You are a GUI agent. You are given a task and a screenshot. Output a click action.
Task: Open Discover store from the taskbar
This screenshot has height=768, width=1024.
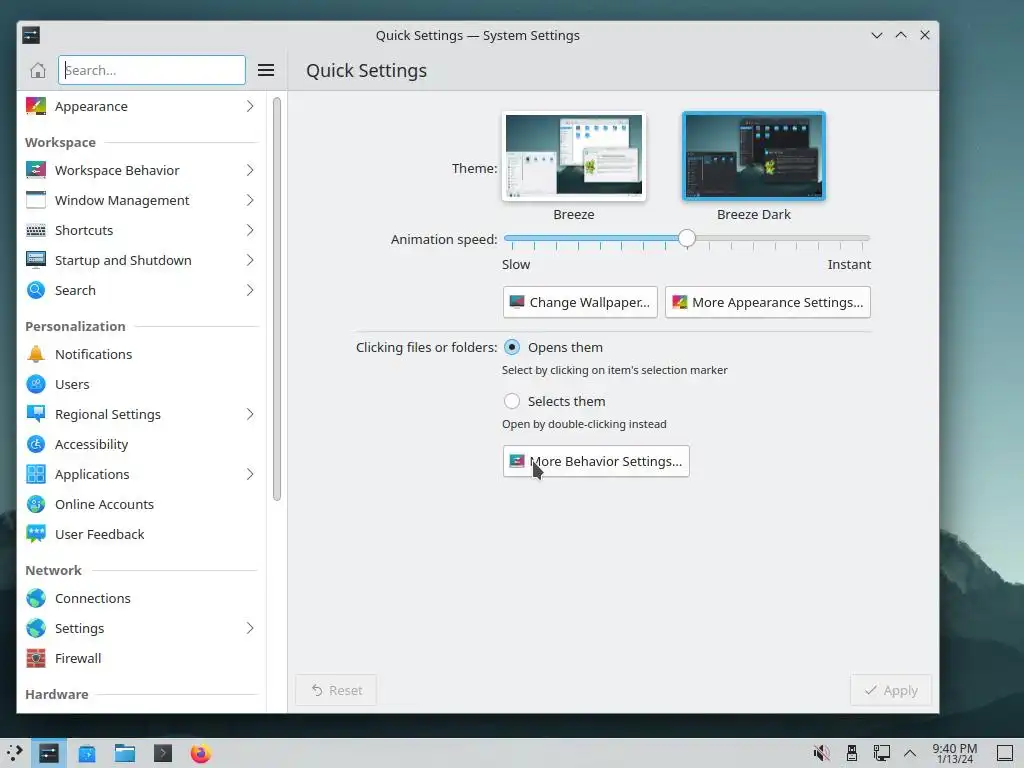[87, 754]
